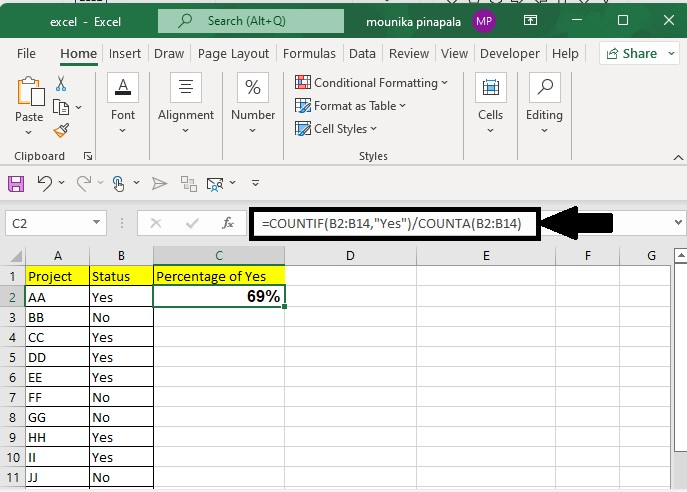687x492 pixels.
Task: Open Customize Quick Access Toolbar menu
Action: coord(255,183)
